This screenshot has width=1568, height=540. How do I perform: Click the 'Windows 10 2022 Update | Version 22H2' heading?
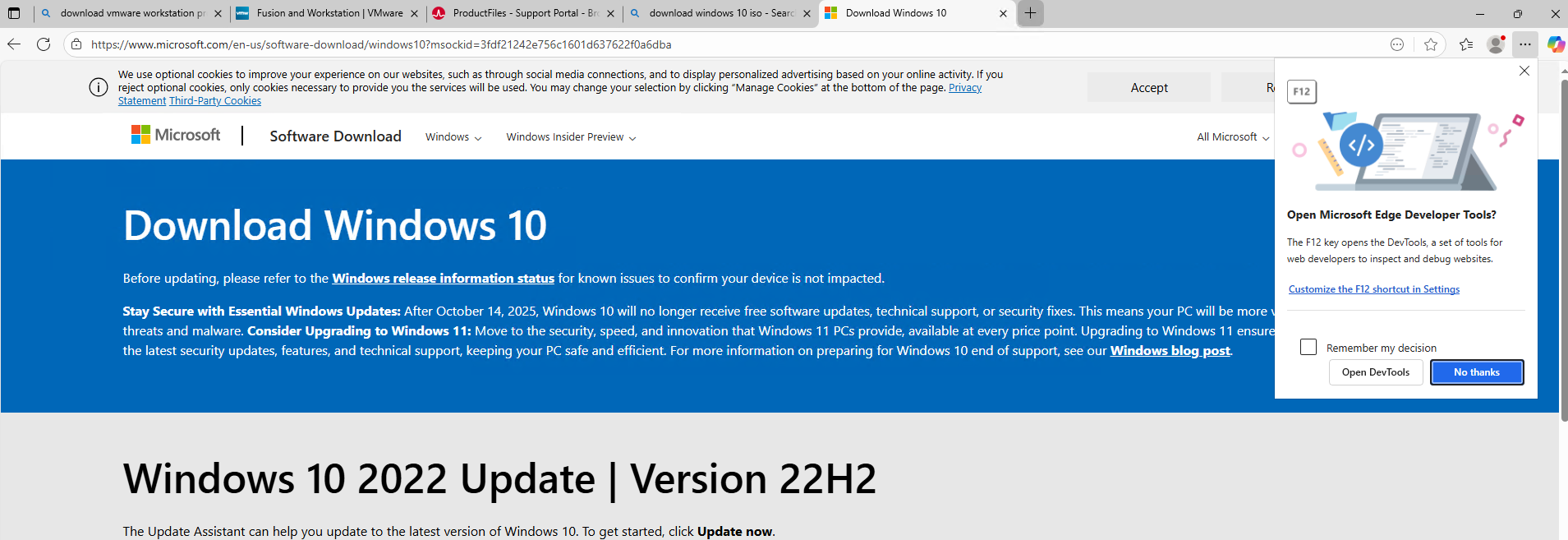coord(499,478)
